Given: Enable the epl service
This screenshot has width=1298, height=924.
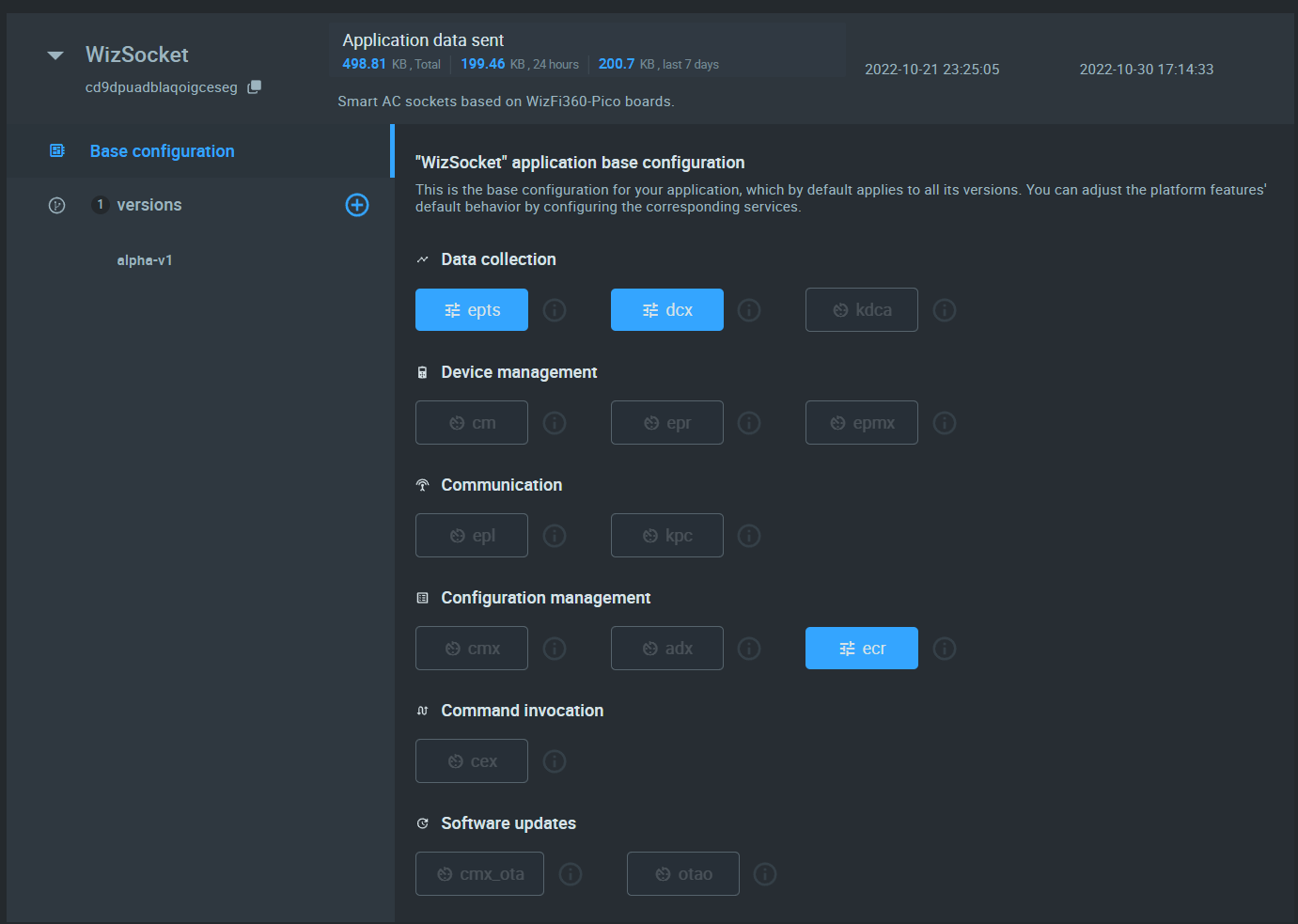Looking at the screenshot, I should pos(472,536).
